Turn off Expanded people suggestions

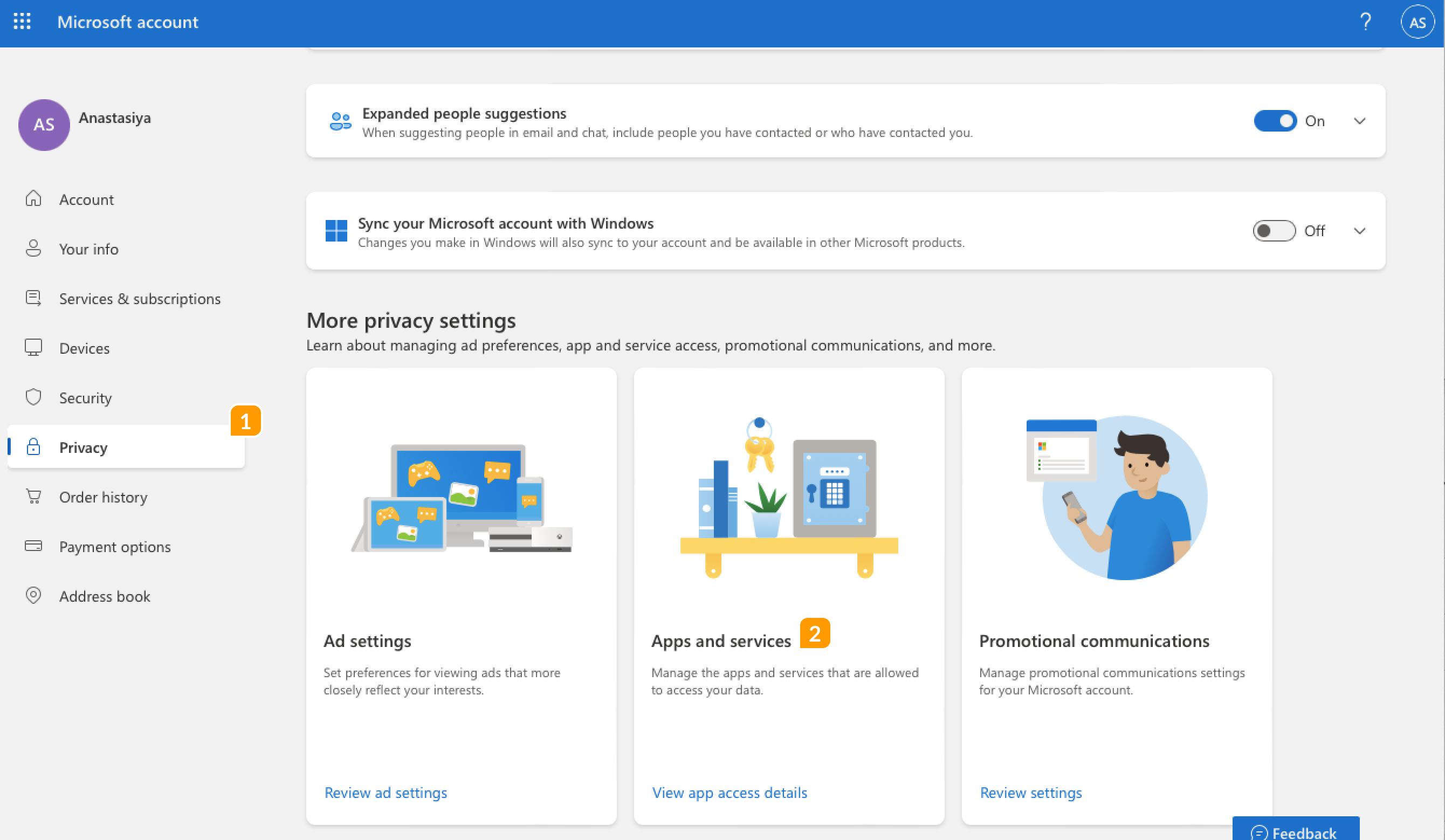1275,121
